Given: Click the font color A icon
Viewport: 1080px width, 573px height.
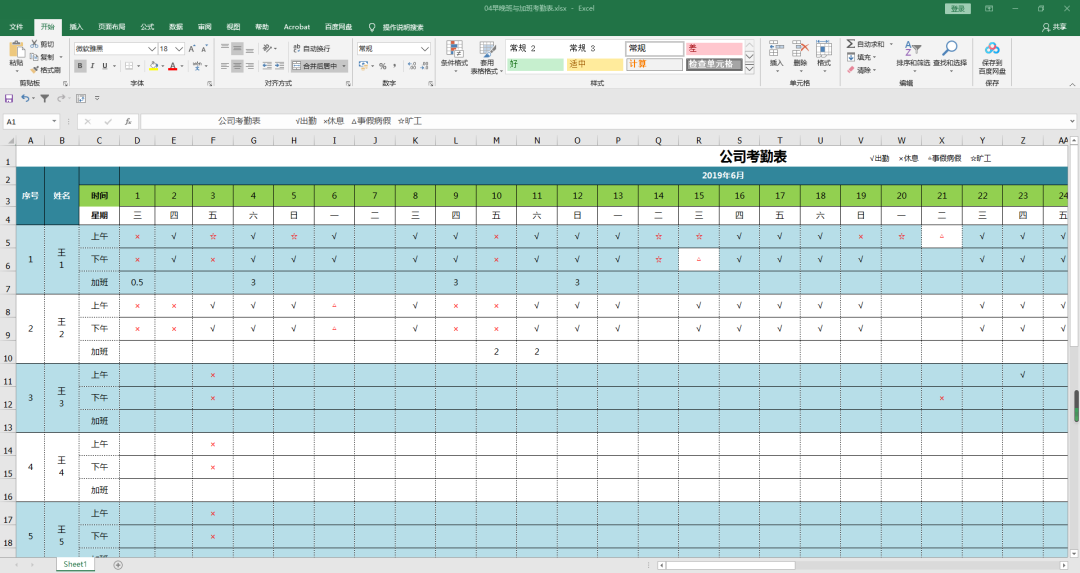Looking at the screenshot, I should 173,66.
